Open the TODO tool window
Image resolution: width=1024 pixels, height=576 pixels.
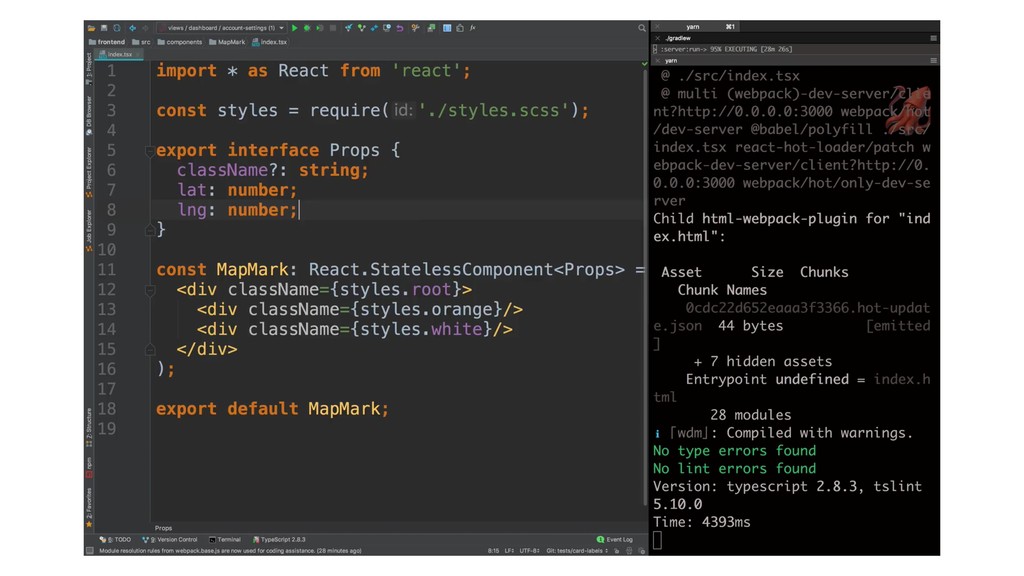pos(115,540)
